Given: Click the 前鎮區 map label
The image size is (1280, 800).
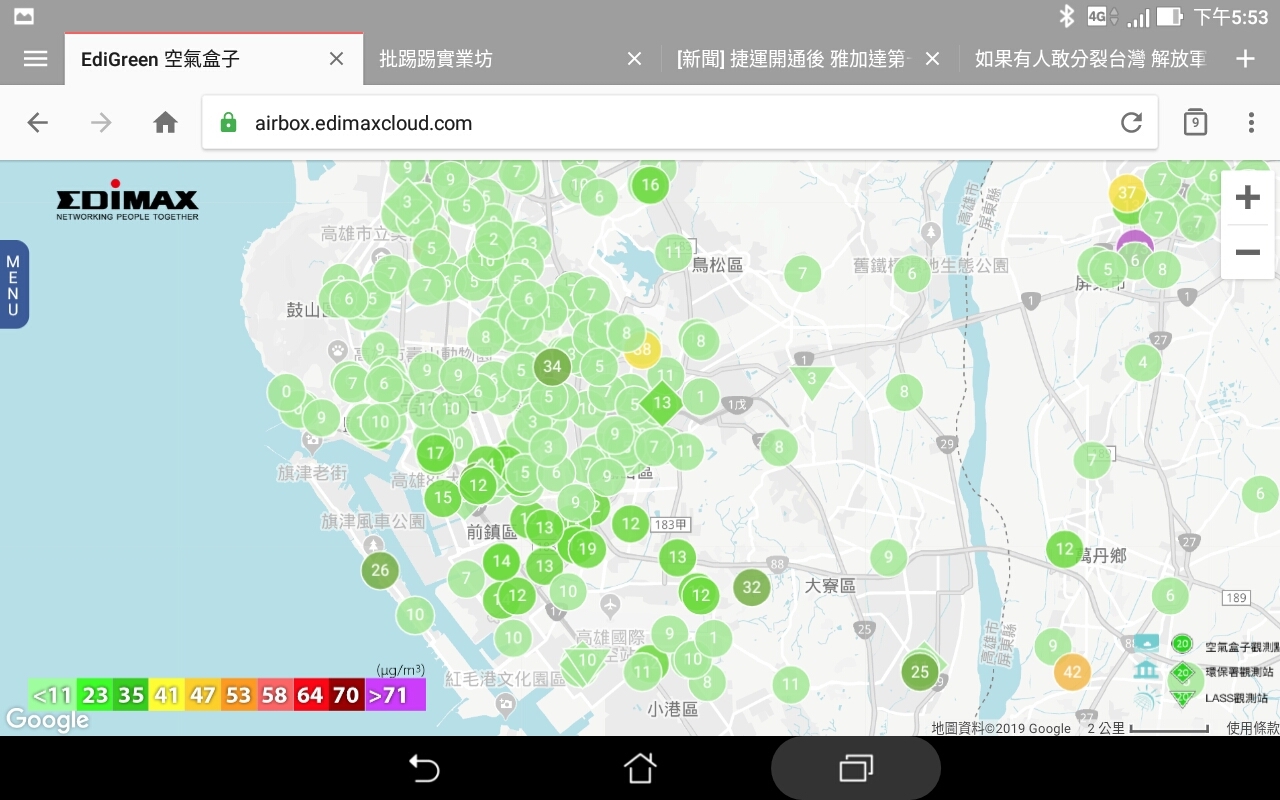Looking at the screenshot, I should tap(491, 532).
